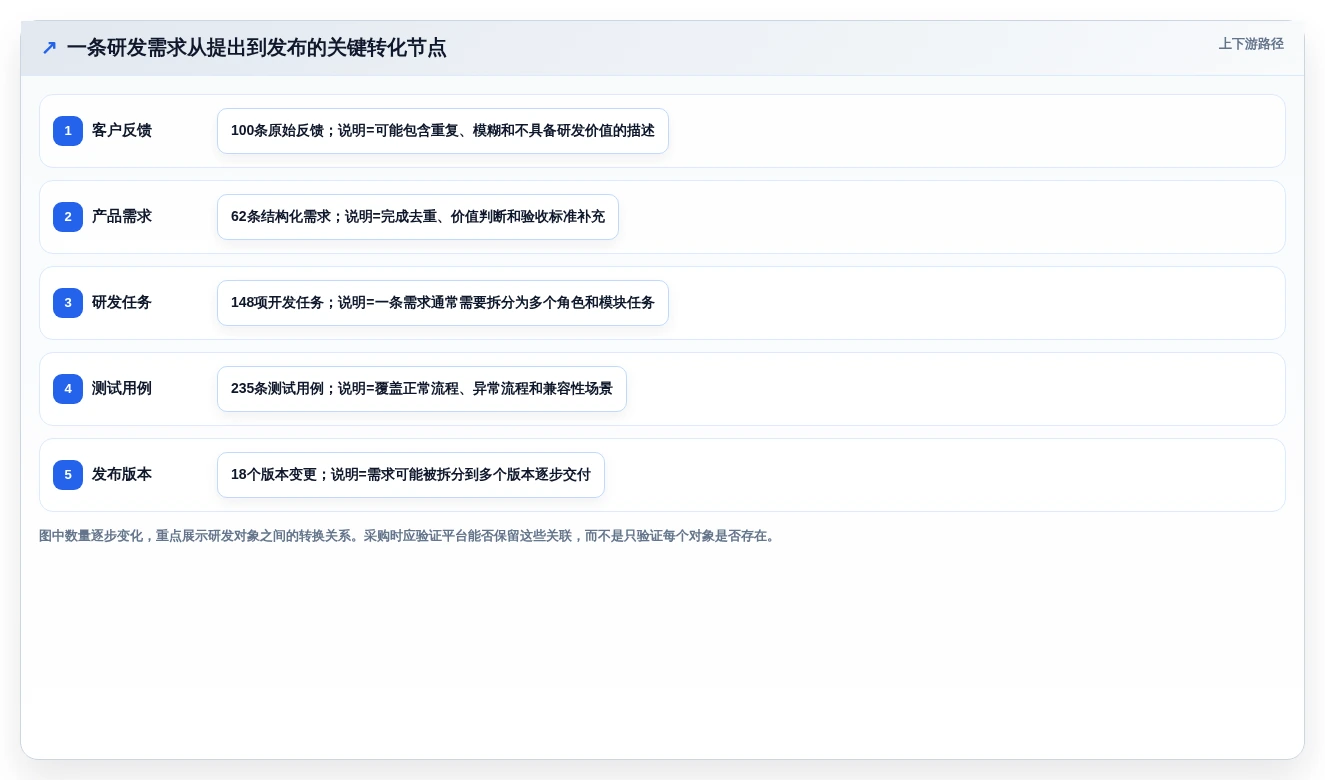Click the 客户反馈 stage label
The image size is (1325, 780).
pyautogui.click(x=122, y=131)
